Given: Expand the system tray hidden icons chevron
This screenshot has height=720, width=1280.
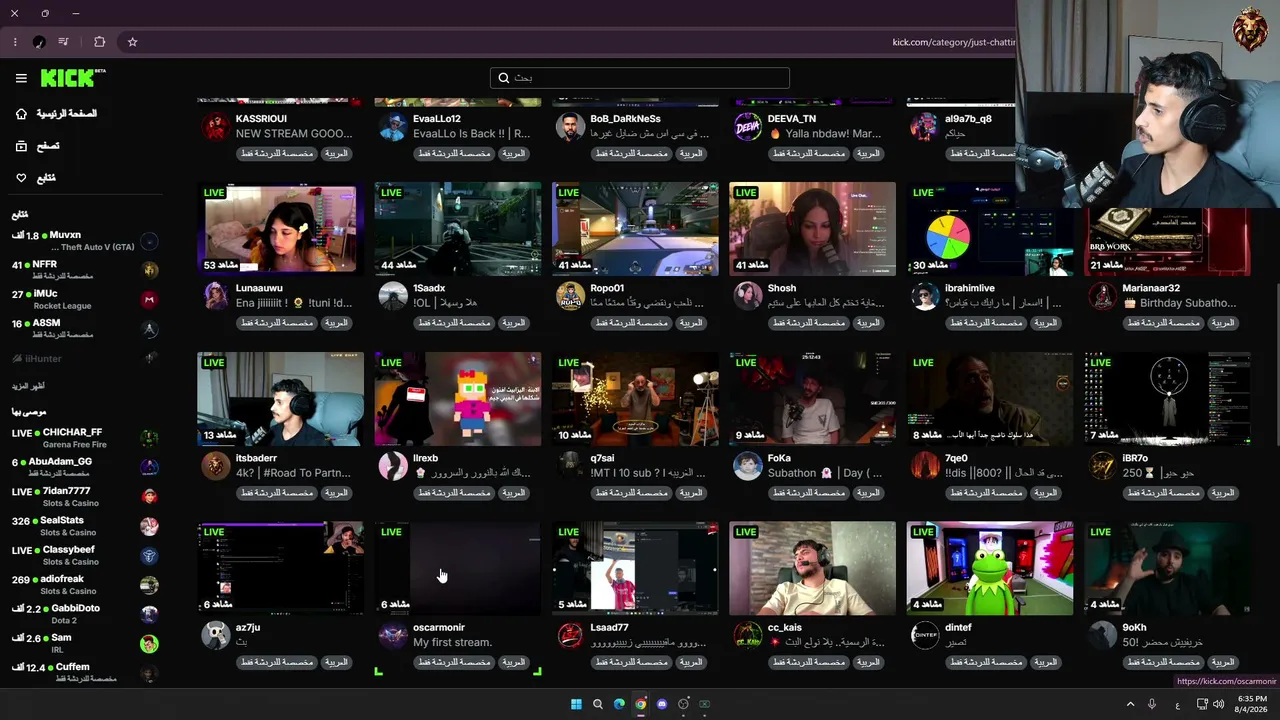Looking at the screenshot, I should (x=1130, y=704).
